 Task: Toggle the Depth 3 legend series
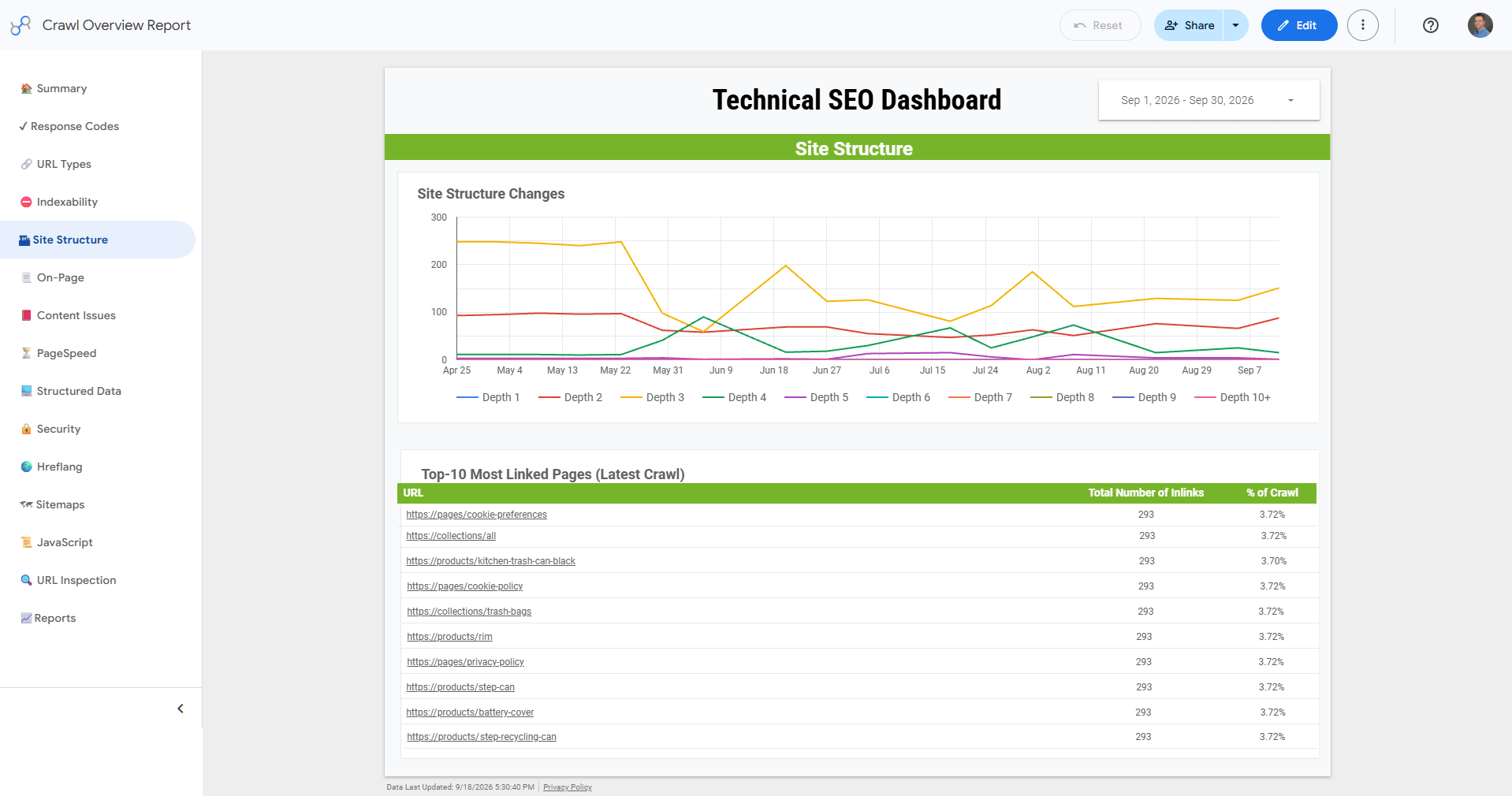pyautogui.click(x=652, y=397)
